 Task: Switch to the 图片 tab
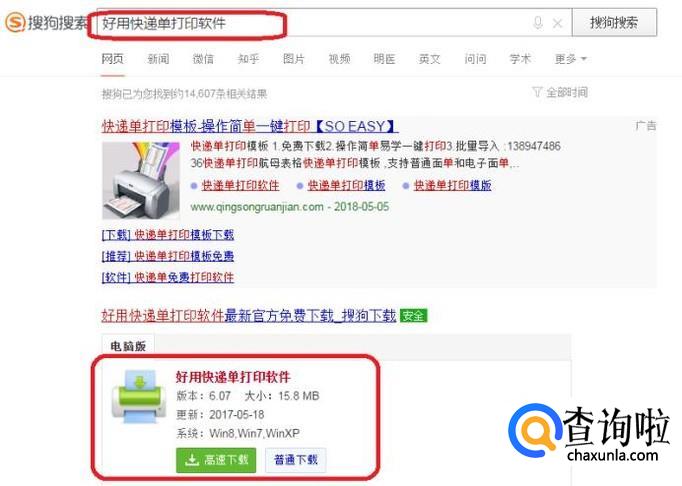coord(294,59)
